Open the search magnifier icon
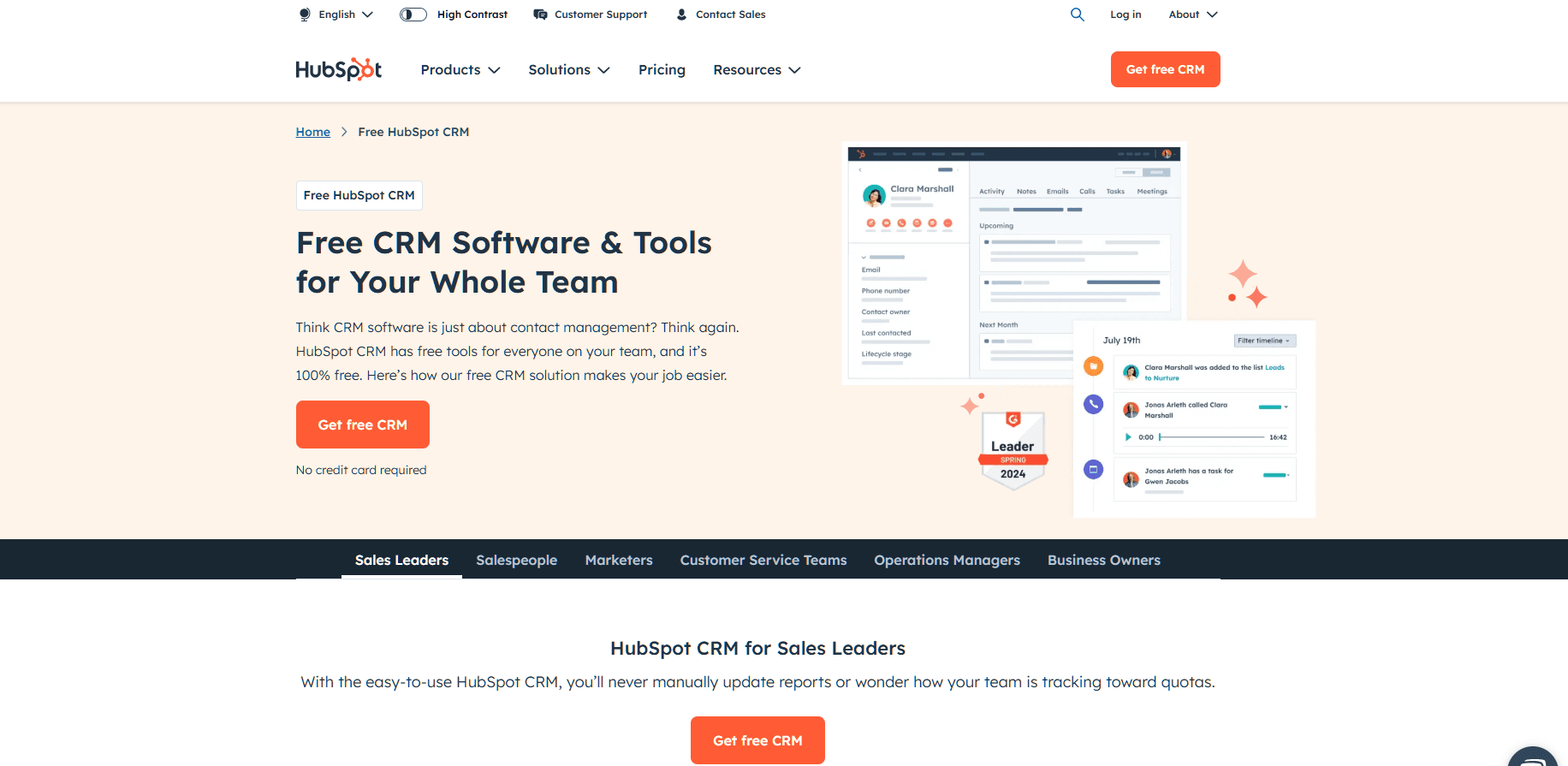Viewport: 1568px width, 766px height. coord(1078,15)
